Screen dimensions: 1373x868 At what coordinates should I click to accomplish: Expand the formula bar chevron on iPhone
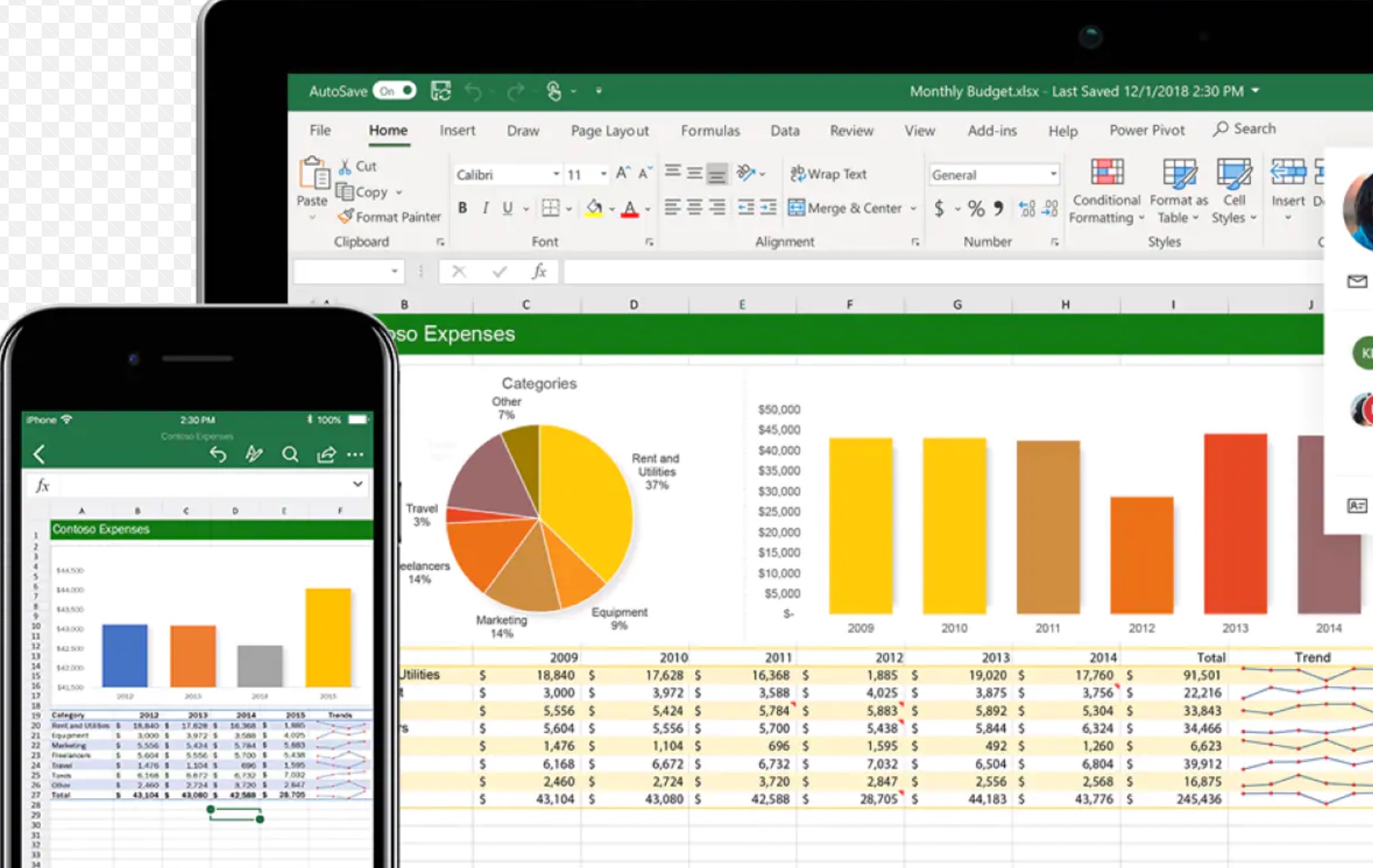coord(358,484)
